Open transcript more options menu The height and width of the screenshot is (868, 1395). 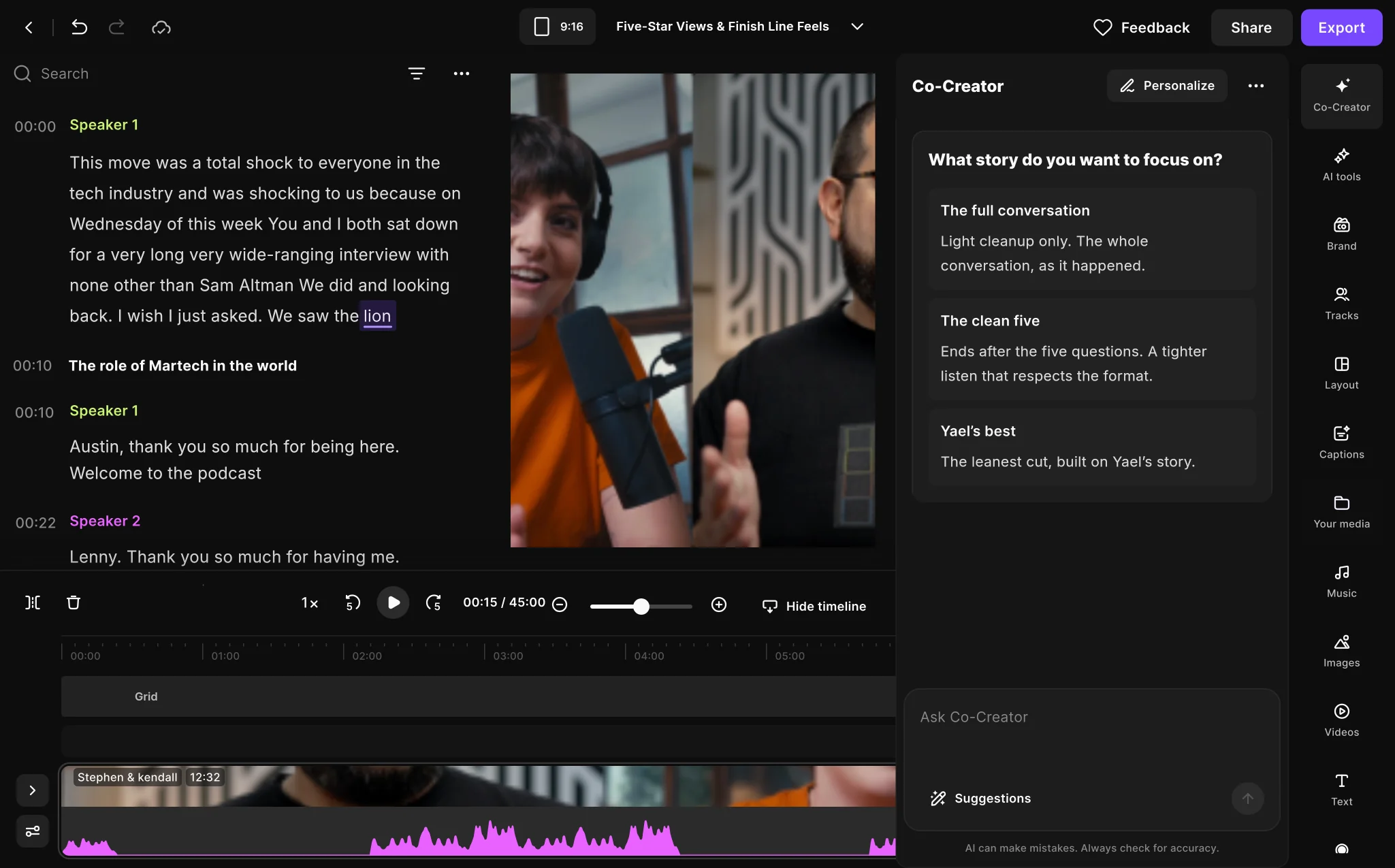462,74
